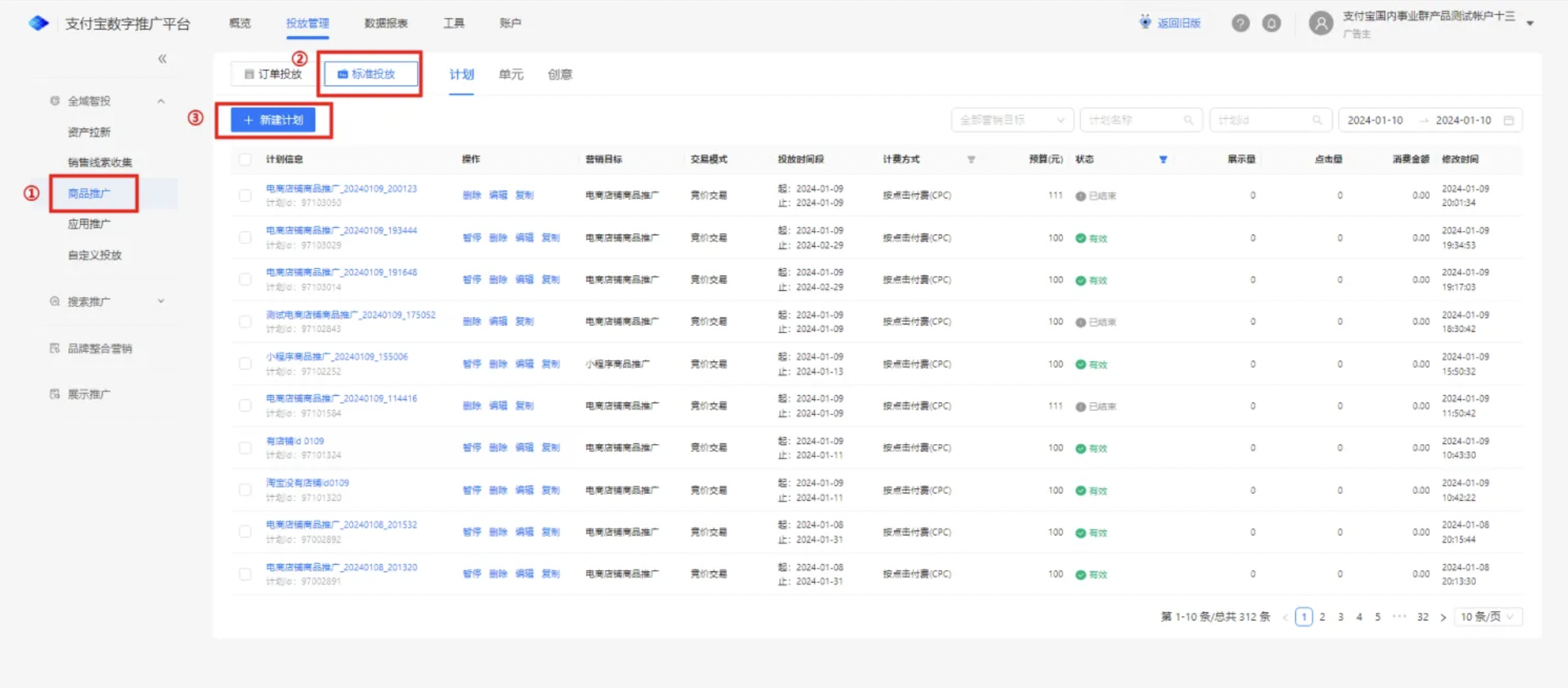The height and width of the screenshot is (688, 1568).
Task: Click the user avatar icon
Action: 1321,23
